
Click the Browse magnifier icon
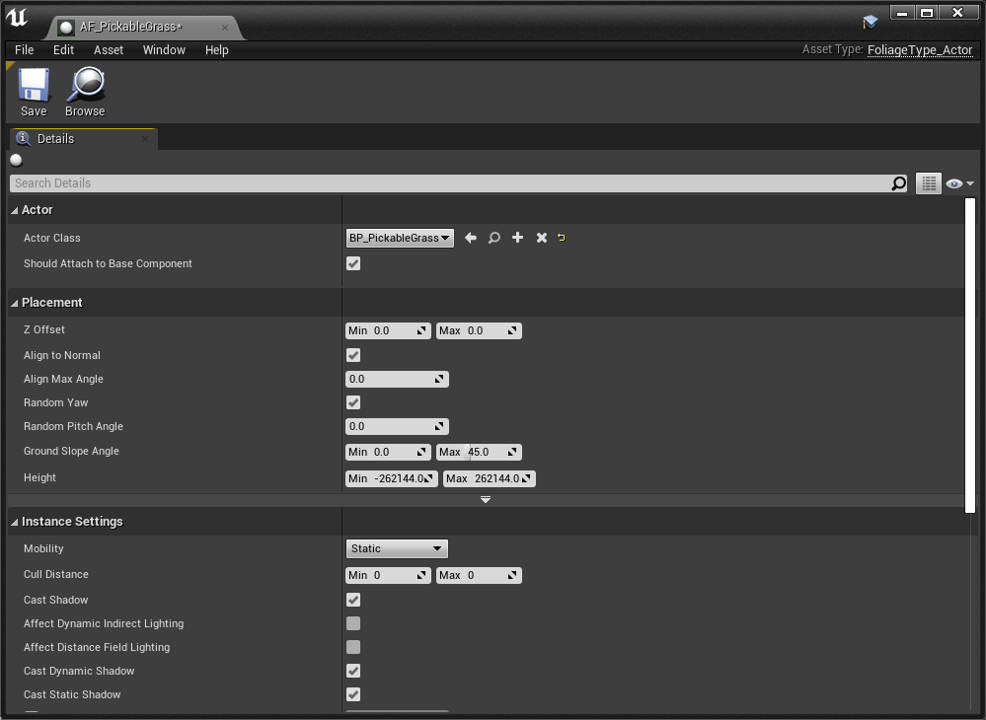pyautogui.click(x=86, y=84)
